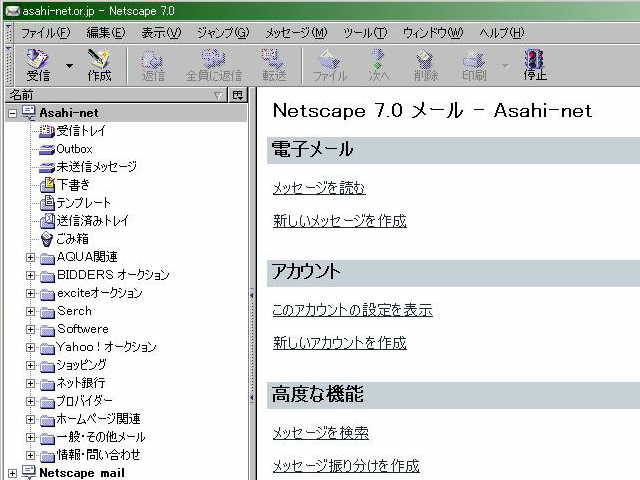This screenshot has width=640, height=480.
Task: Open the メッセージ振り分けを作成 link
Action: coord(346,465)
